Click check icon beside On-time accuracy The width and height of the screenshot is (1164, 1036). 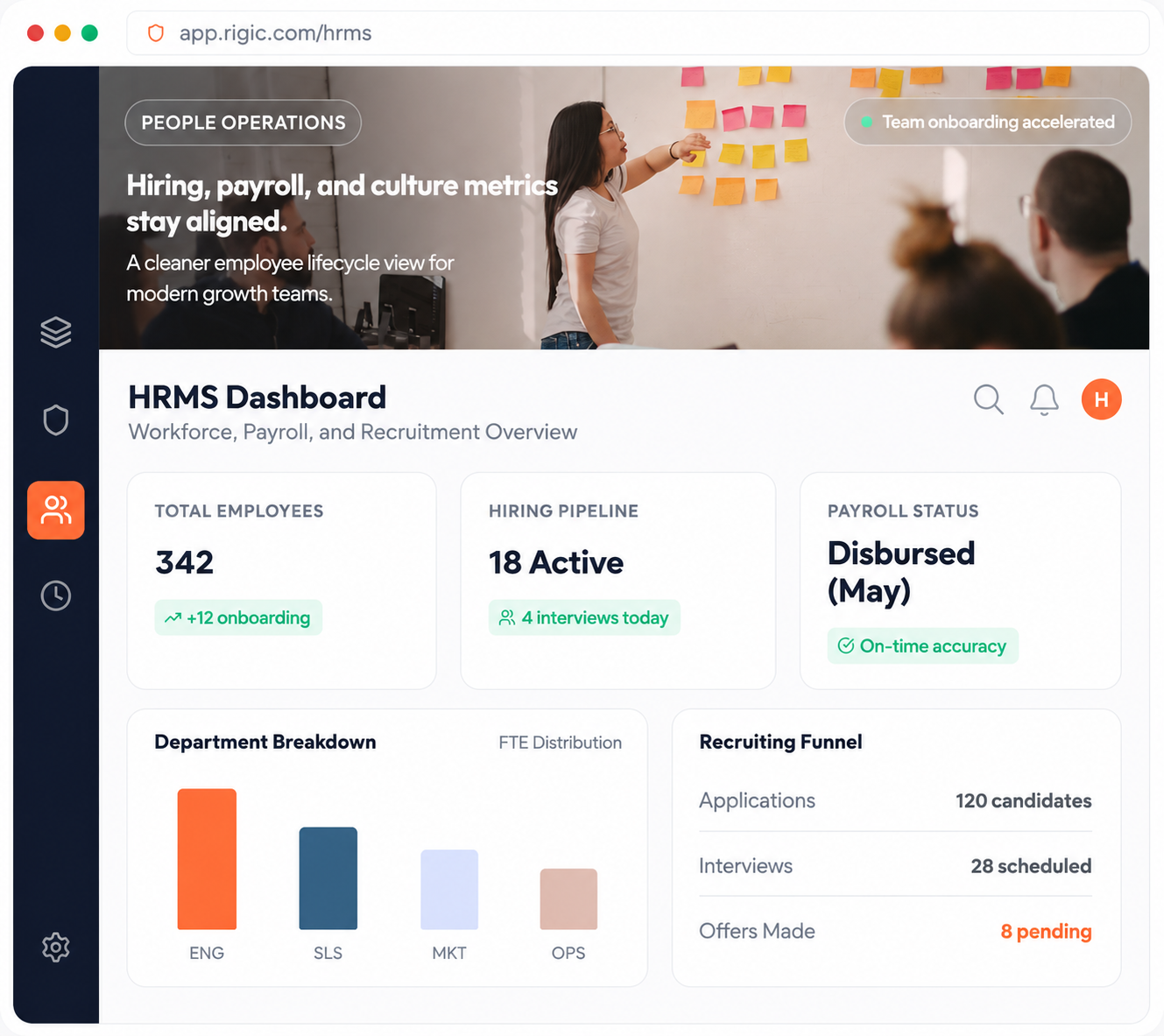click(x=846, y=646)
